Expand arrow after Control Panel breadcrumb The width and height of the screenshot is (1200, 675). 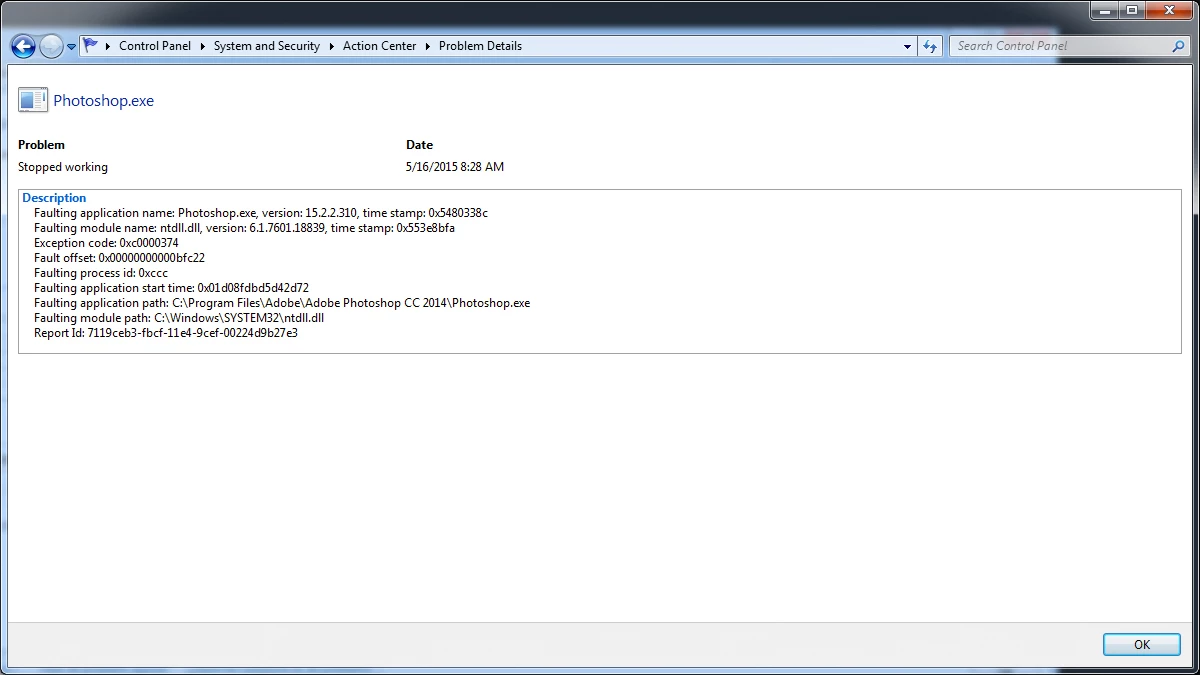(x=203, y=46)
